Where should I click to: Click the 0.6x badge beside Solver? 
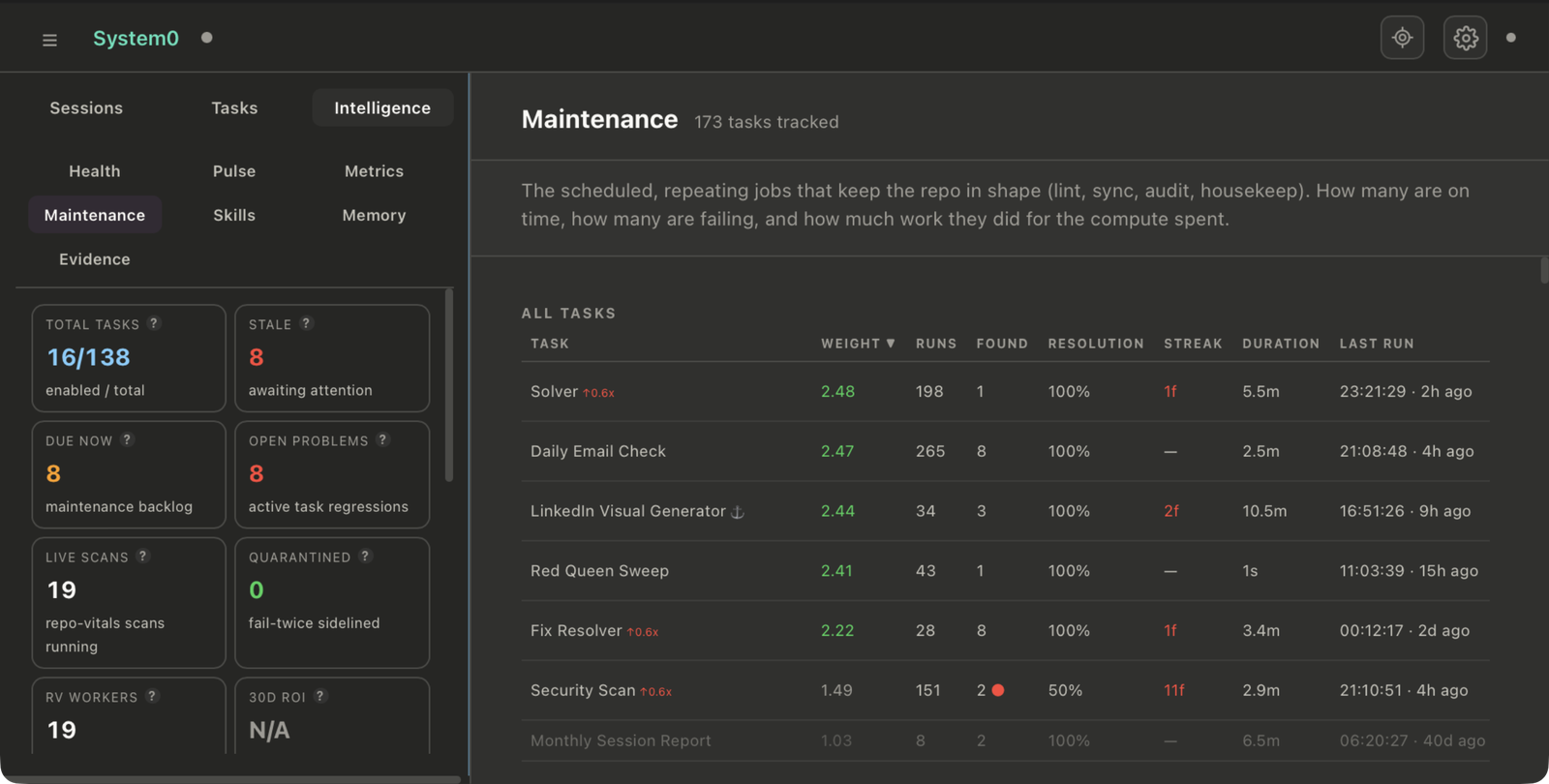click(598, 393)
